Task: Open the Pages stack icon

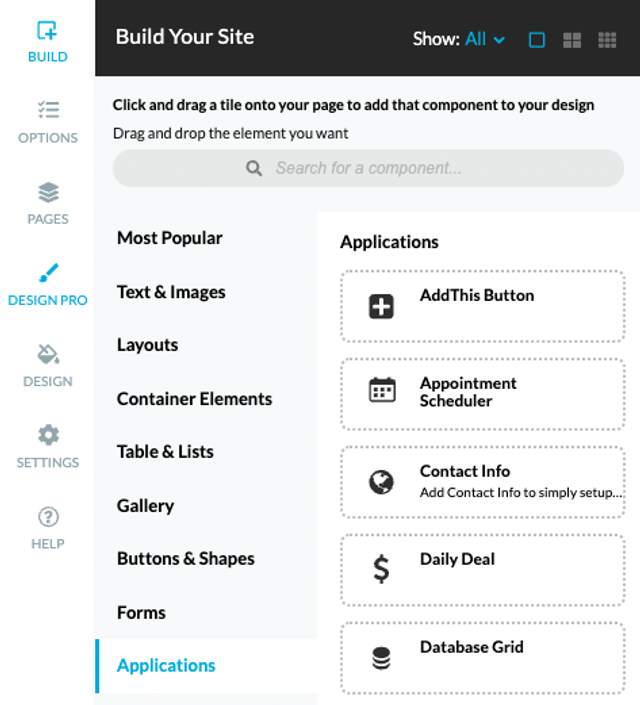Action: (48, 192)
